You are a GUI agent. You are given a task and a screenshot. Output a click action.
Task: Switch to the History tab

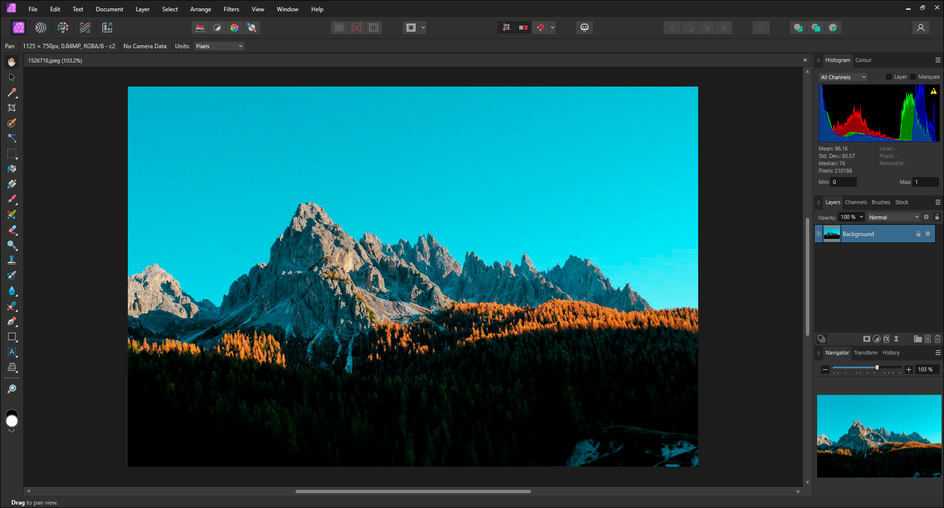[891, 353]
